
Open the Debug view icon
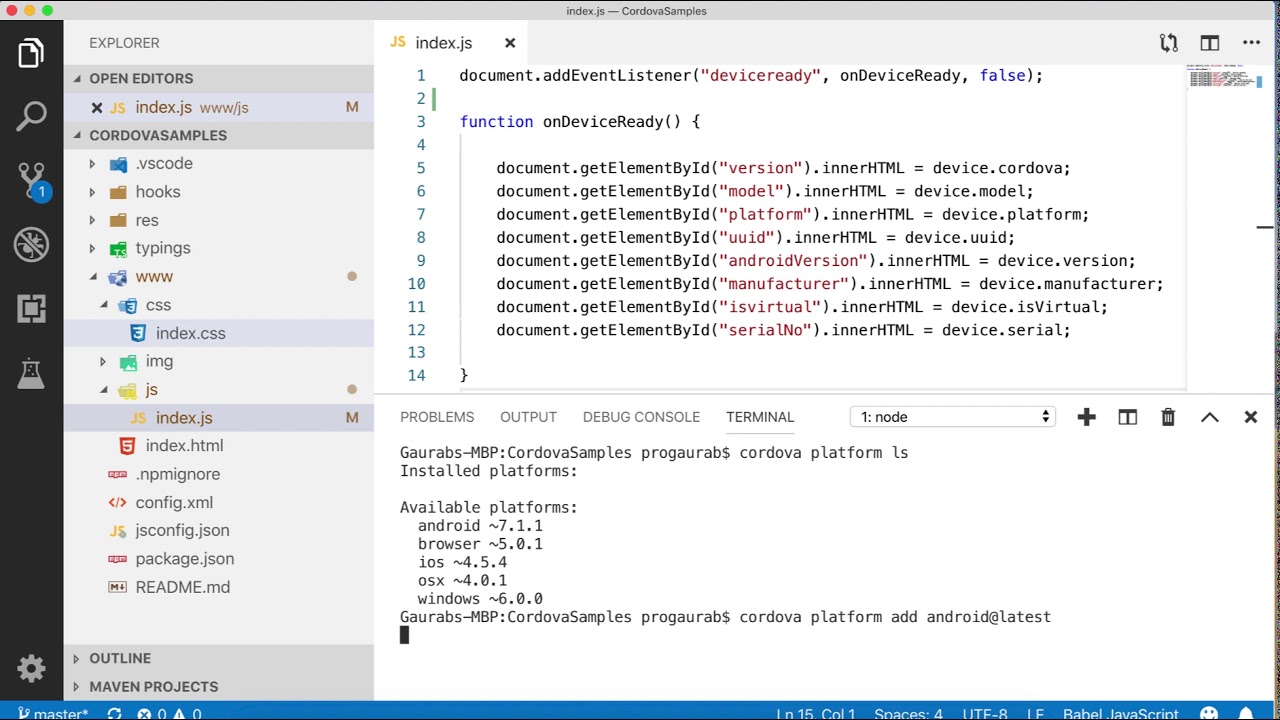pyautogui.click(x=31, y=245)
